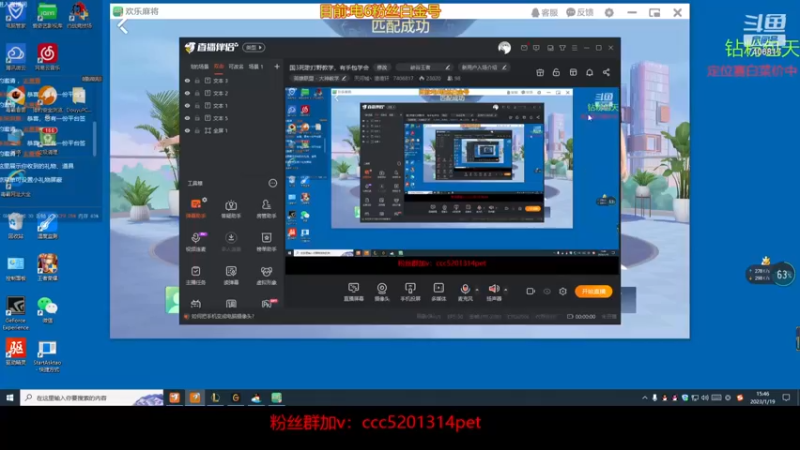800x450 pixels.
Task: Open the microphone tool with purple badge
Action: click(x=196, y=241)
